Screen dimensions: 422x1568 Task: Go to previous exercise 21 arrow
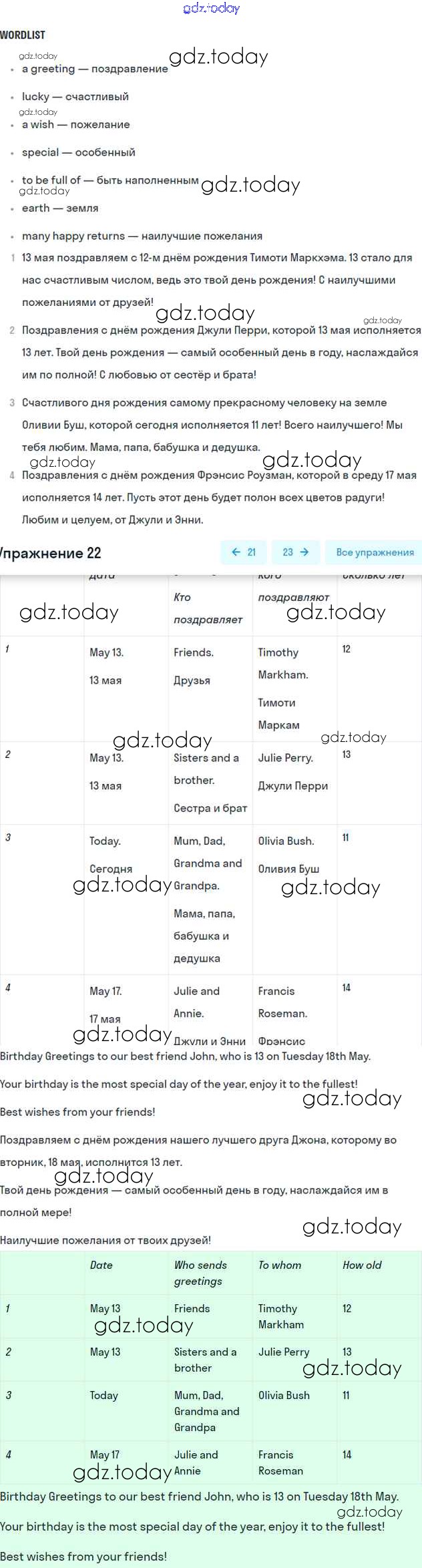click(243, 552)
